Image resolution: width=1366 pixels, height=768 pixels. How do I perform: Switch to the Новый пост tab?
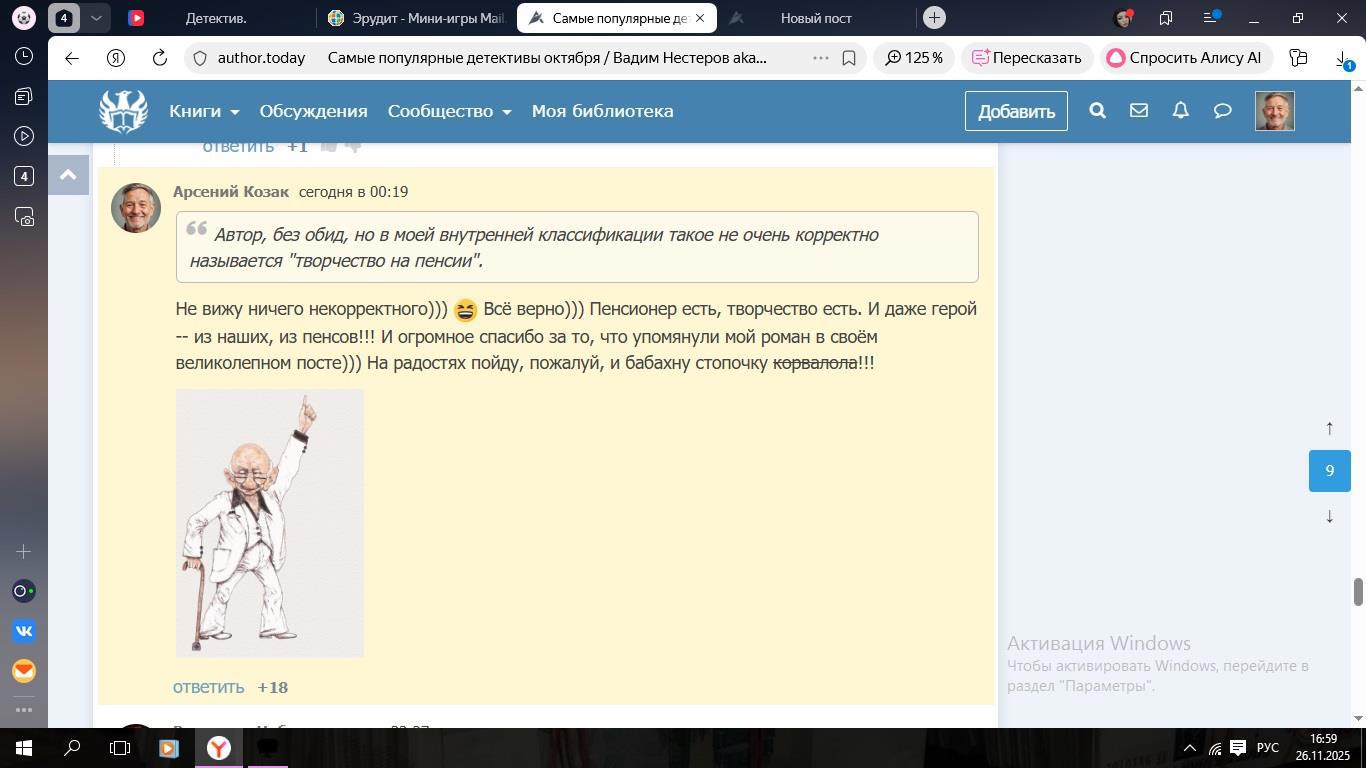pyautogui.click(x=815, y=18)
